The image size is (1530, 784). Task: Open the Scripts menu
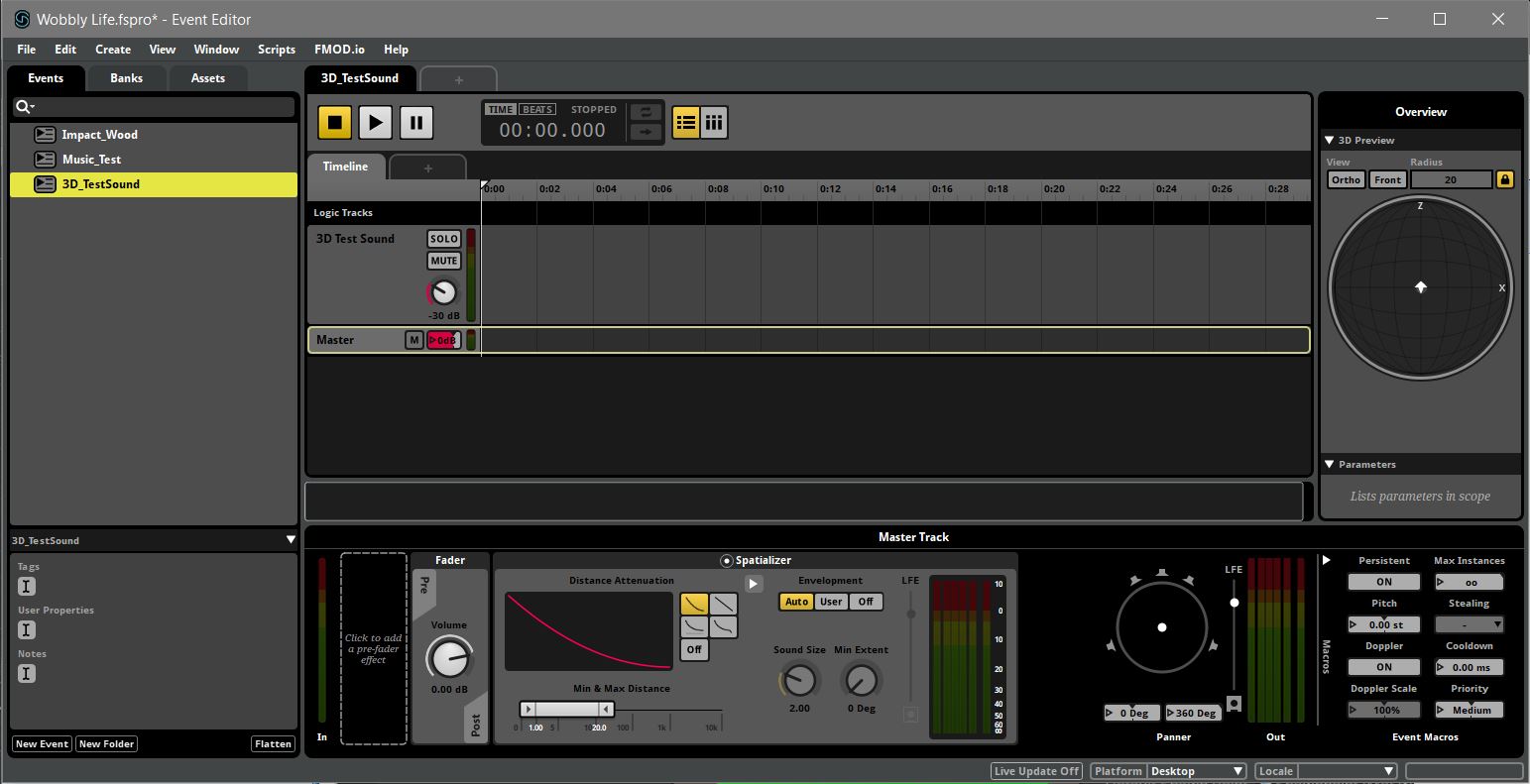[276, 49]
